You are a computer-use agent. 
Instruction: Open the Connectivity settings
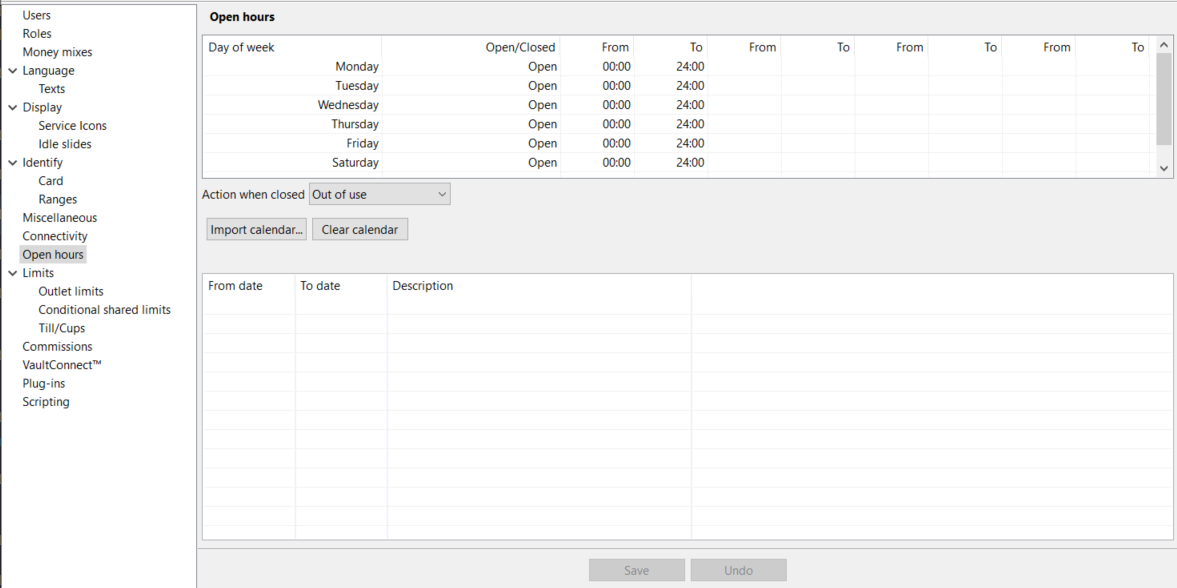[55, 235]
